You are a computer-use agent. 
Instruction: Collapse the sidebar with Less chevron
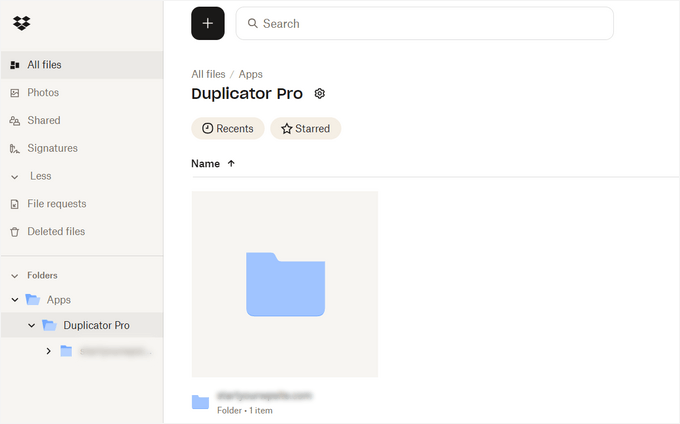click(15, 177)
